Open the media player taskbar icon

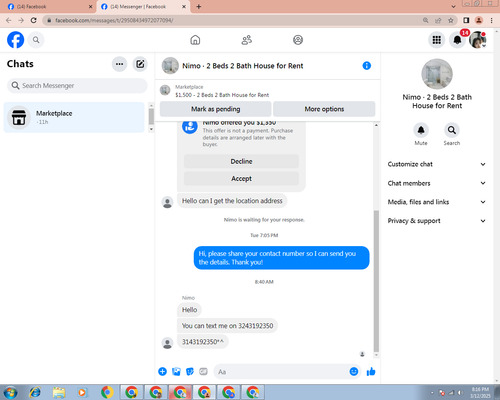pos(82,392)
